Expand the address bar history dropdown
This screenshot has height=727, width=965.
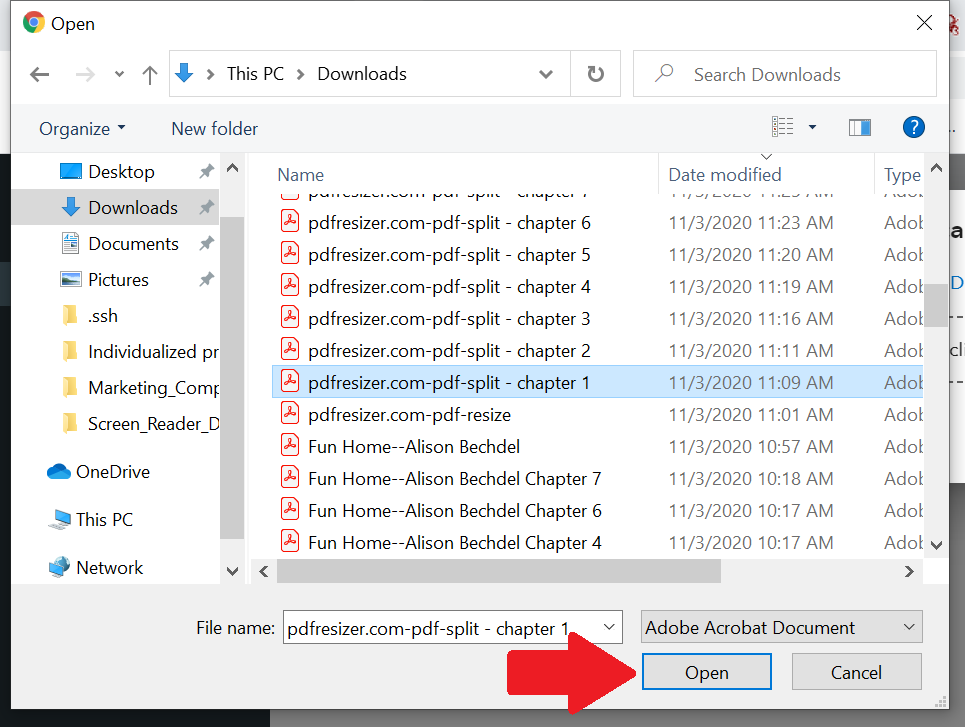coord(546,74)
